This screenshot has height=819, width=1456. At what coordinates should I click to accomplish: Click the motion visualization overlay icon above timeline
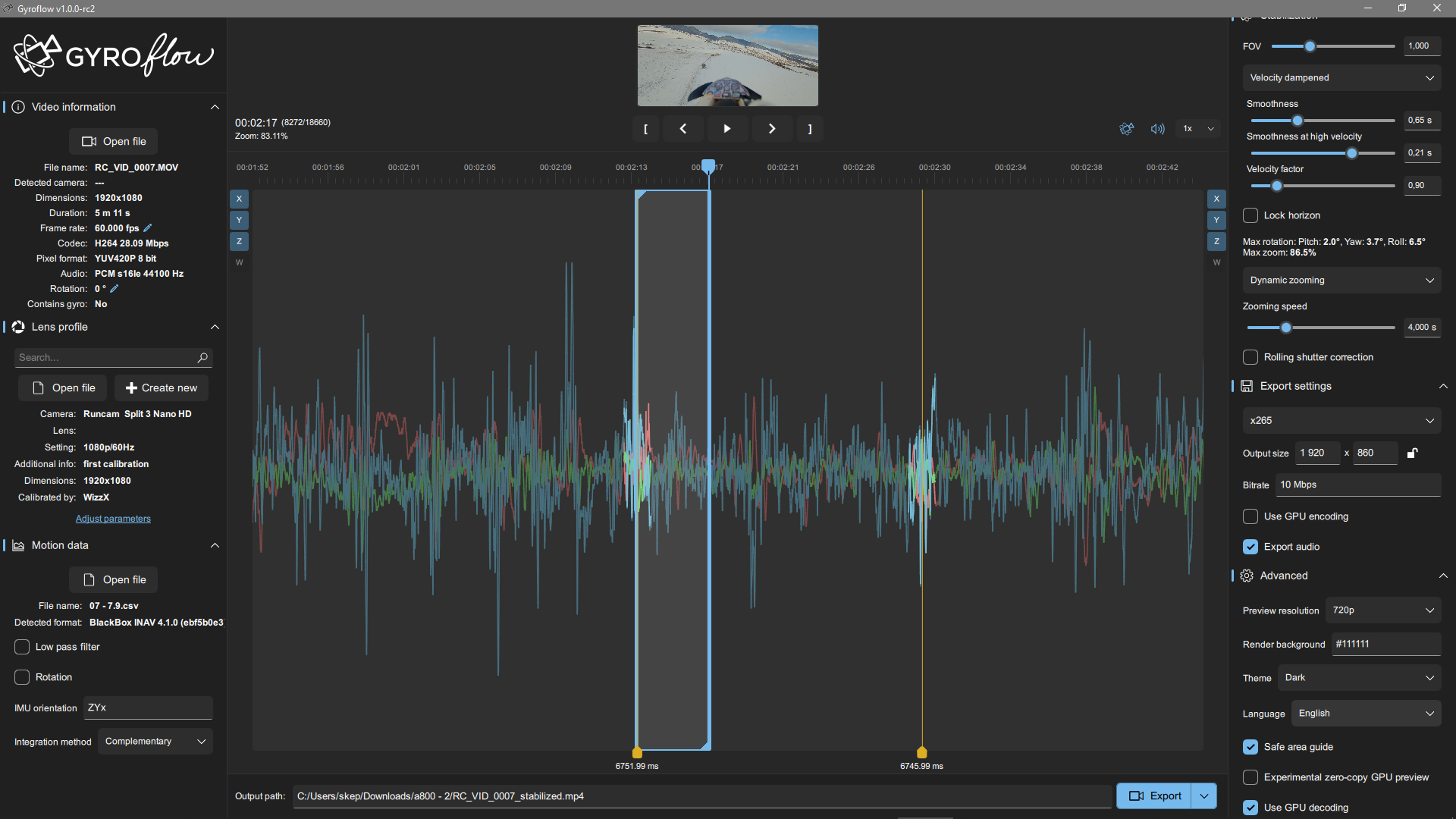(x=1127, y=129)
